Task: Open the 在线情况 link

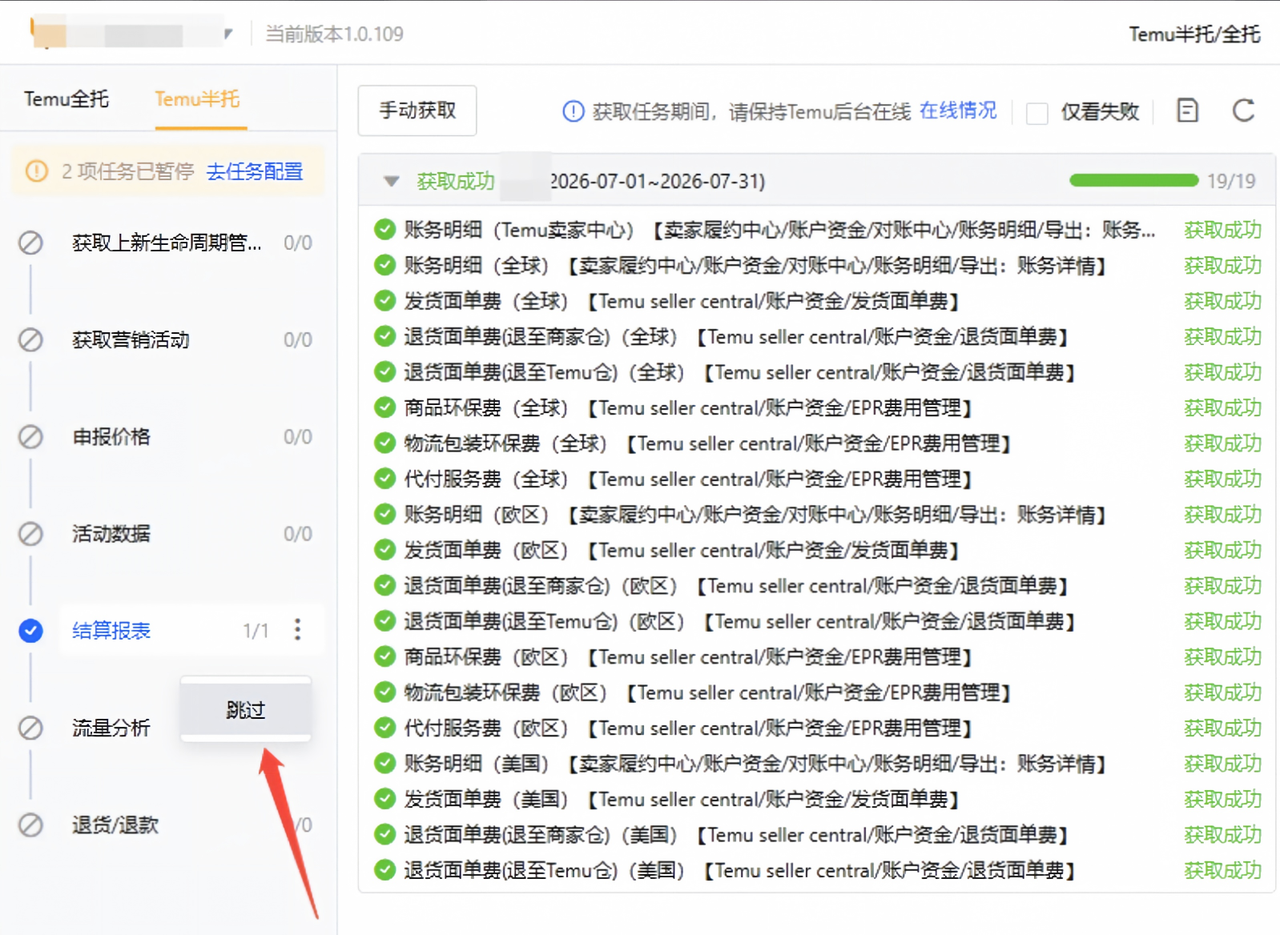Action: [x=958, y=111]
